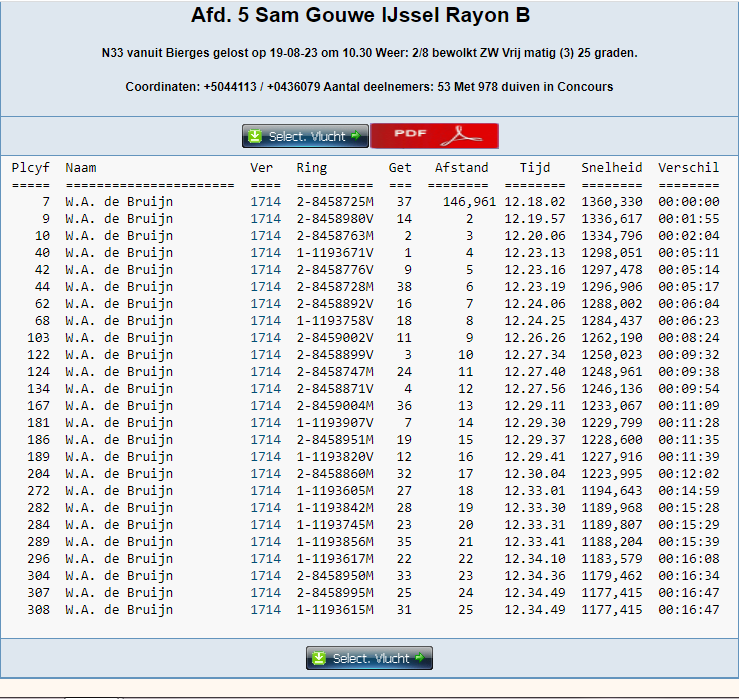The height and width of the screenshot is (699, 739).
Task: Click Verschil value 00:11:09
Action: click(689, 405)
